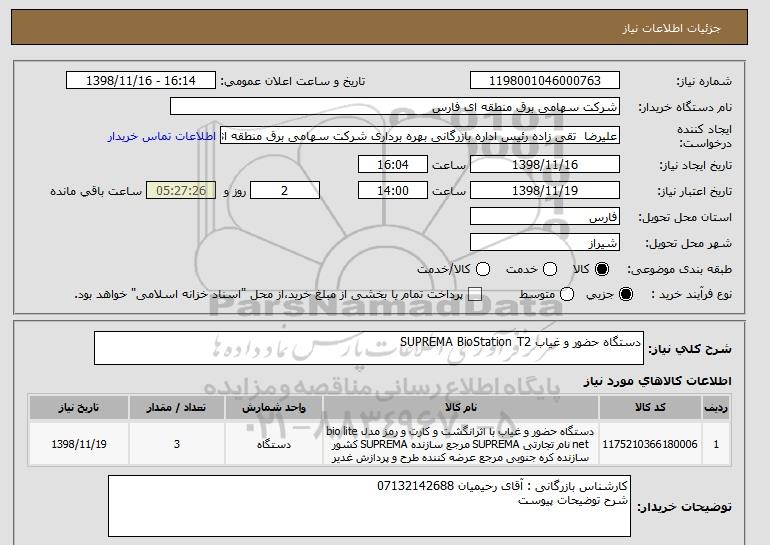This screenshot has width=770, height=545.
Task: Click the اطلاعات کالاهای مورد نیاز heading
Action: click(x=657, y=381)
